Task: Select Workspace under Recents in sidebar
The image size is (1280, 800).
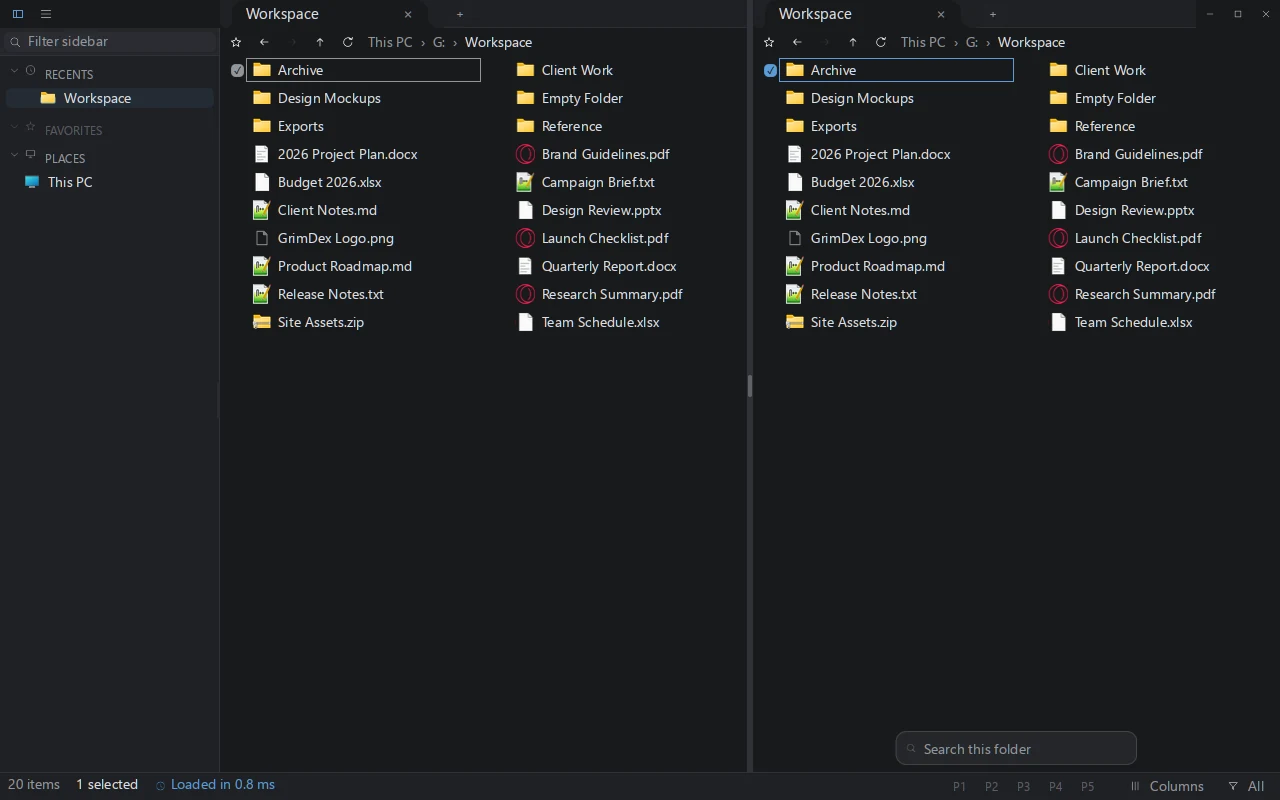Action: pos(110,98)
